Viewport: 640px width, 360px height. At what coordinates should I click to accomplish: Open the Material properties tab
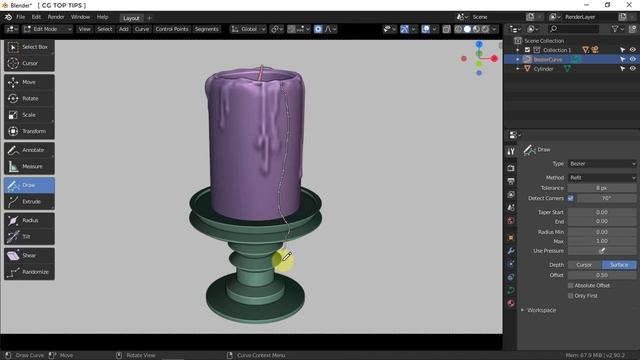click(x=511, y=303)
